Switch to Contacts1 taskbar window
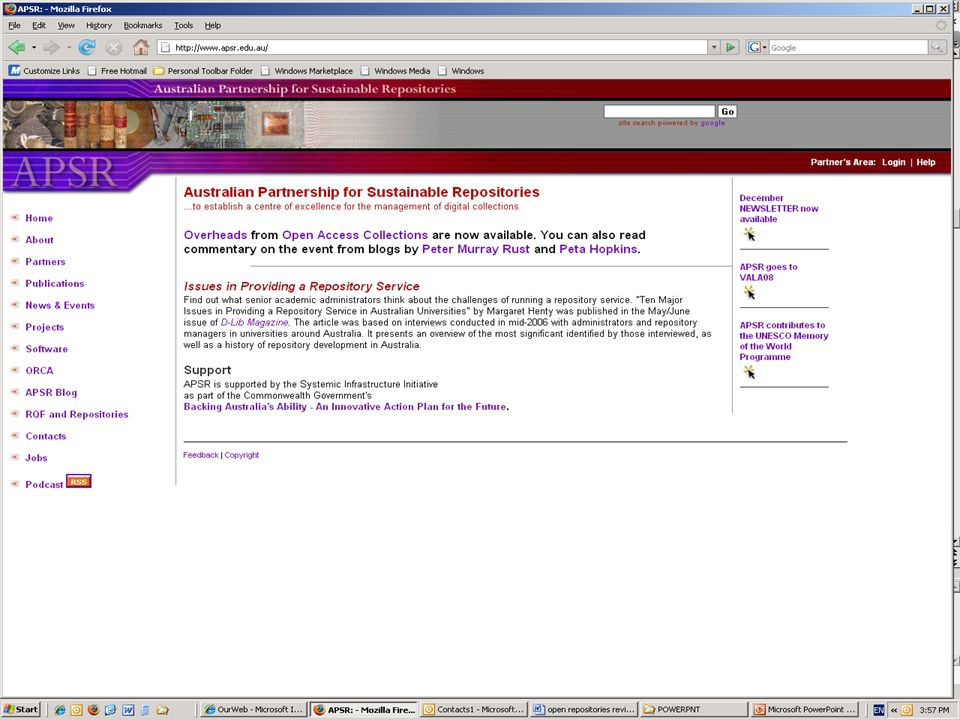 pyautogui.click(x=474, y=710)
